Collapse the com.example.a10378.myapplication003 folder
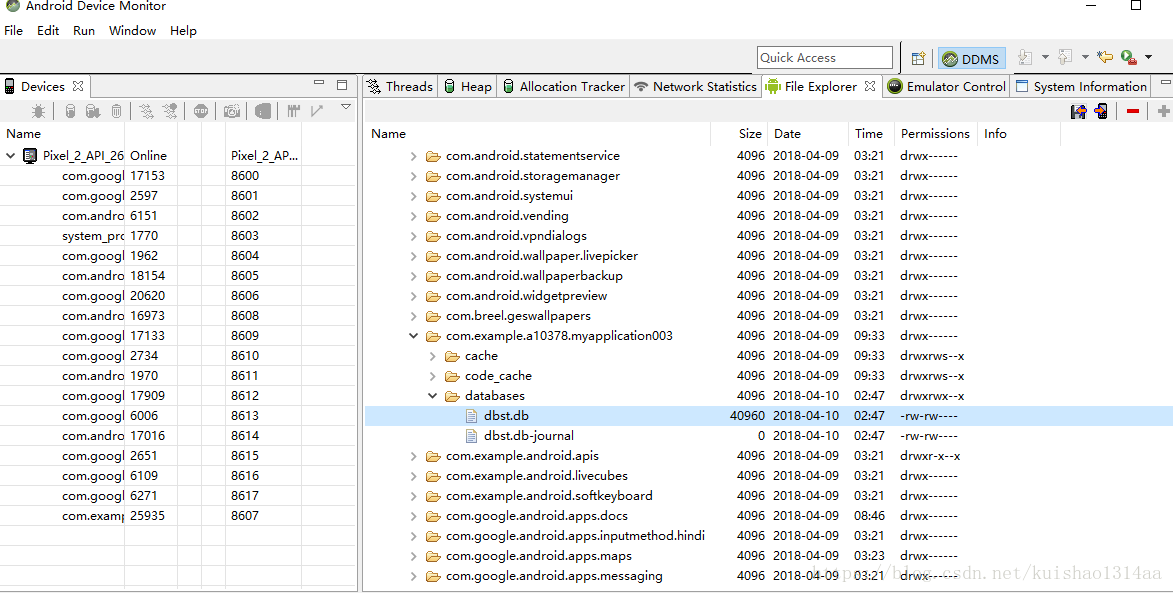This screenshot has width=1173, height=593. 413,336
